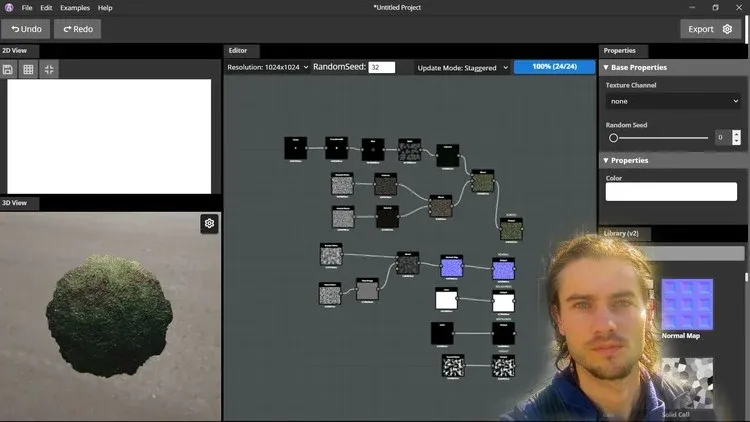Increment Random Seed with the up arrow
Viewport: 750px width, 422px height.
point(737,134)
